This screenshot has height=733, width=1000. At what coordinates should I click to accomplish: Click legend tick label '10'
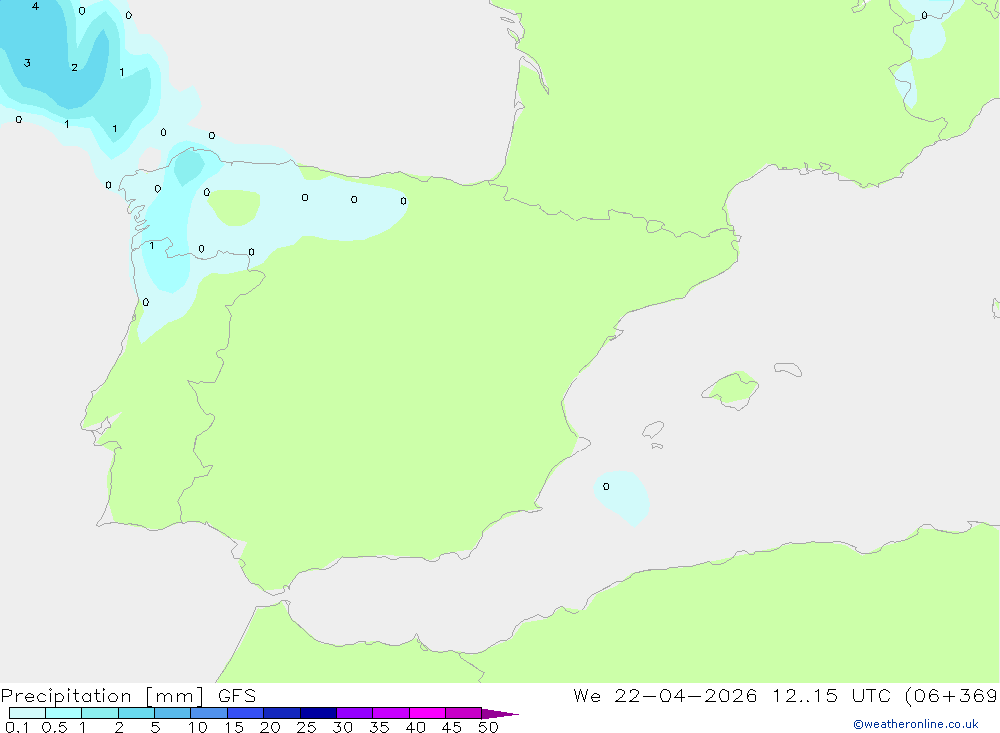pyautogui.click(x=198, y=727)
